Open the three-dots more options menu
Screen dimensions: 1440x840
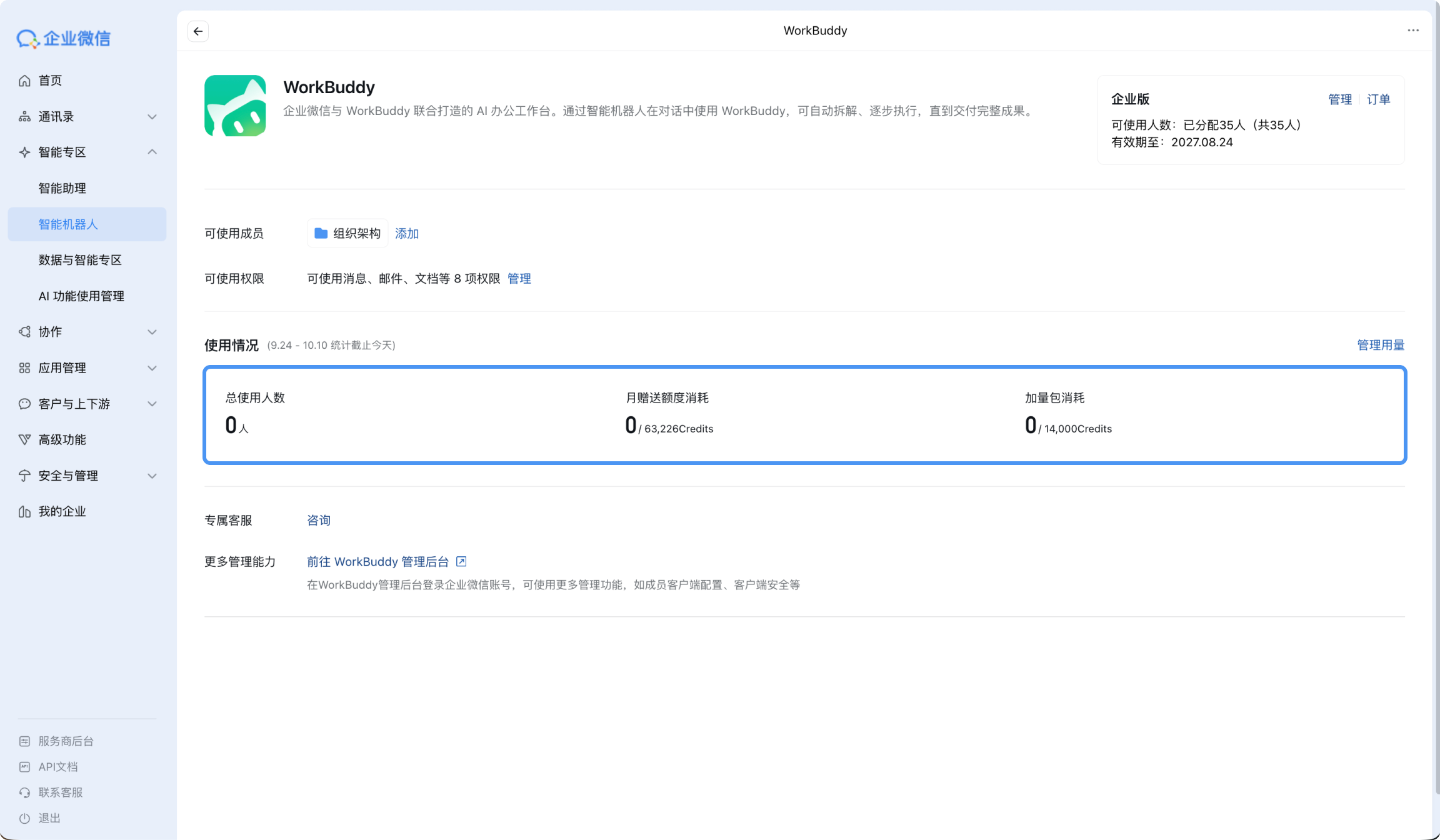(1413, 31)
